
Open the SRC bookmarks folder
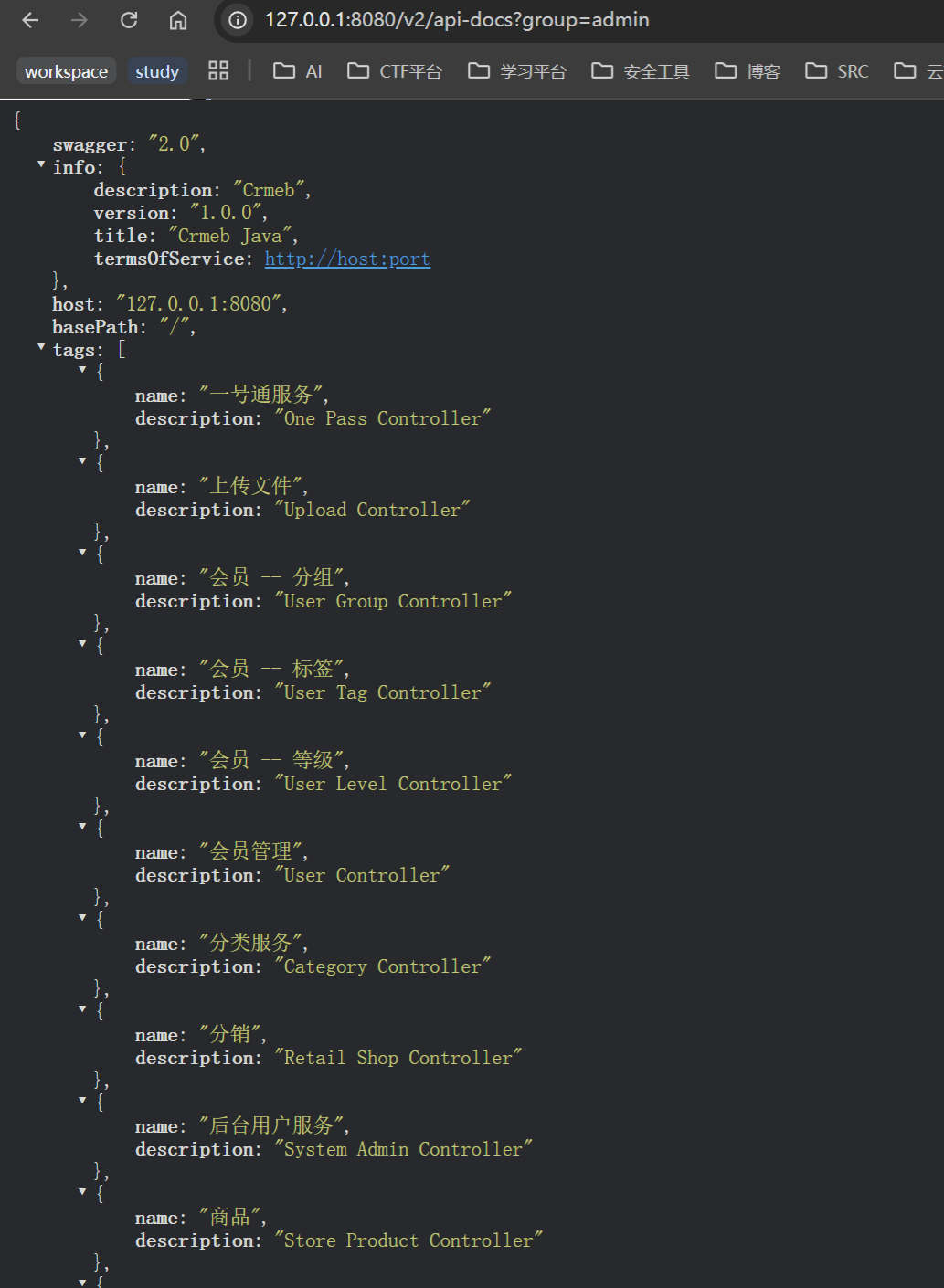pos(836,71)
